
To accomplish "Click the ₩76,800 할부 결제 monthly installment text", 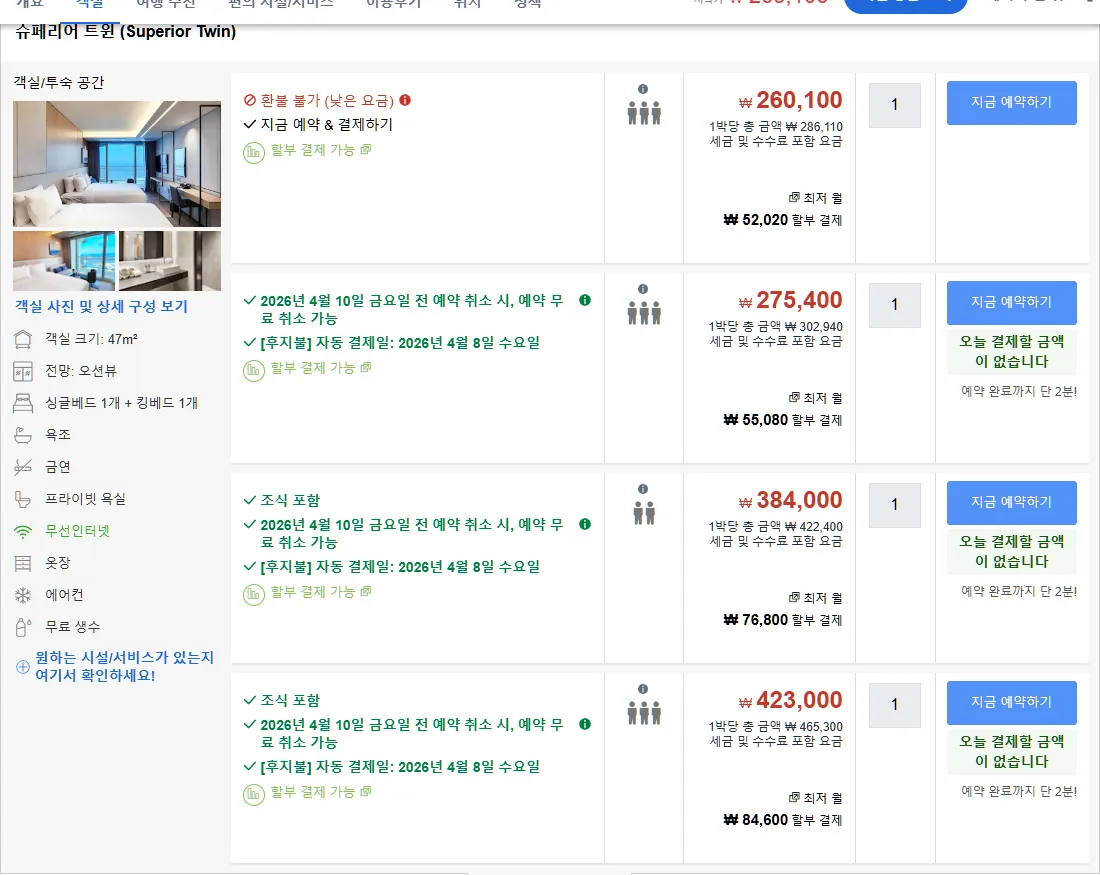I will point(783,620).
